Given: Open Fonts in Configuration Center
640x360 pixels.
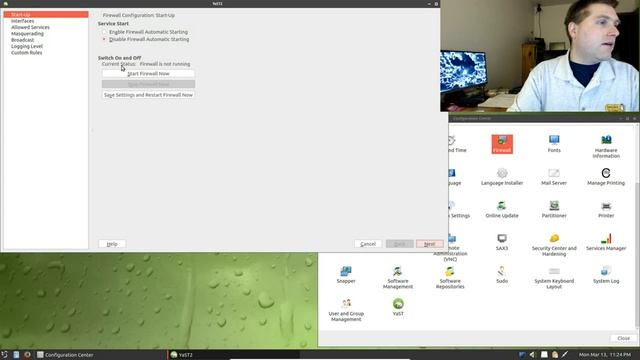Looking at the screenshot, I should pos(554,144).
